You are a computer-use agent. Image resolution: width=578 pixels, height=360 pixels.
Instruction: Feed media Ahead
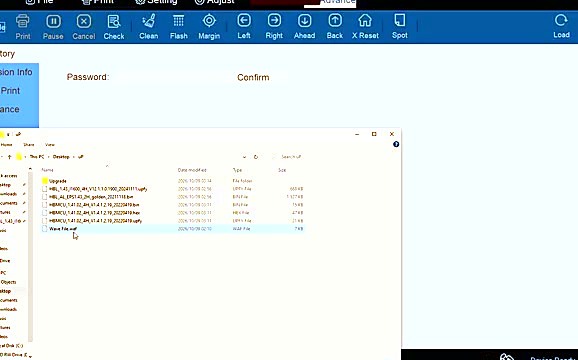(304, 27)
